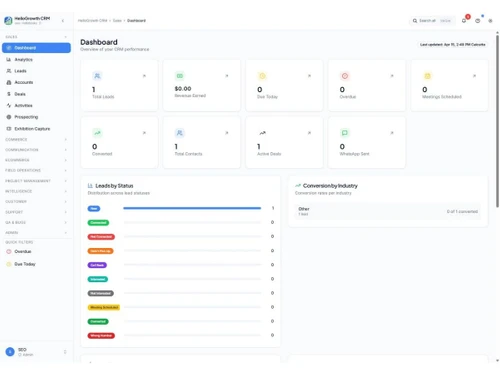Click the HelloGrowth CRM breadcrumb link
This screenshot has height=375, width=500.
pos(93,21)
